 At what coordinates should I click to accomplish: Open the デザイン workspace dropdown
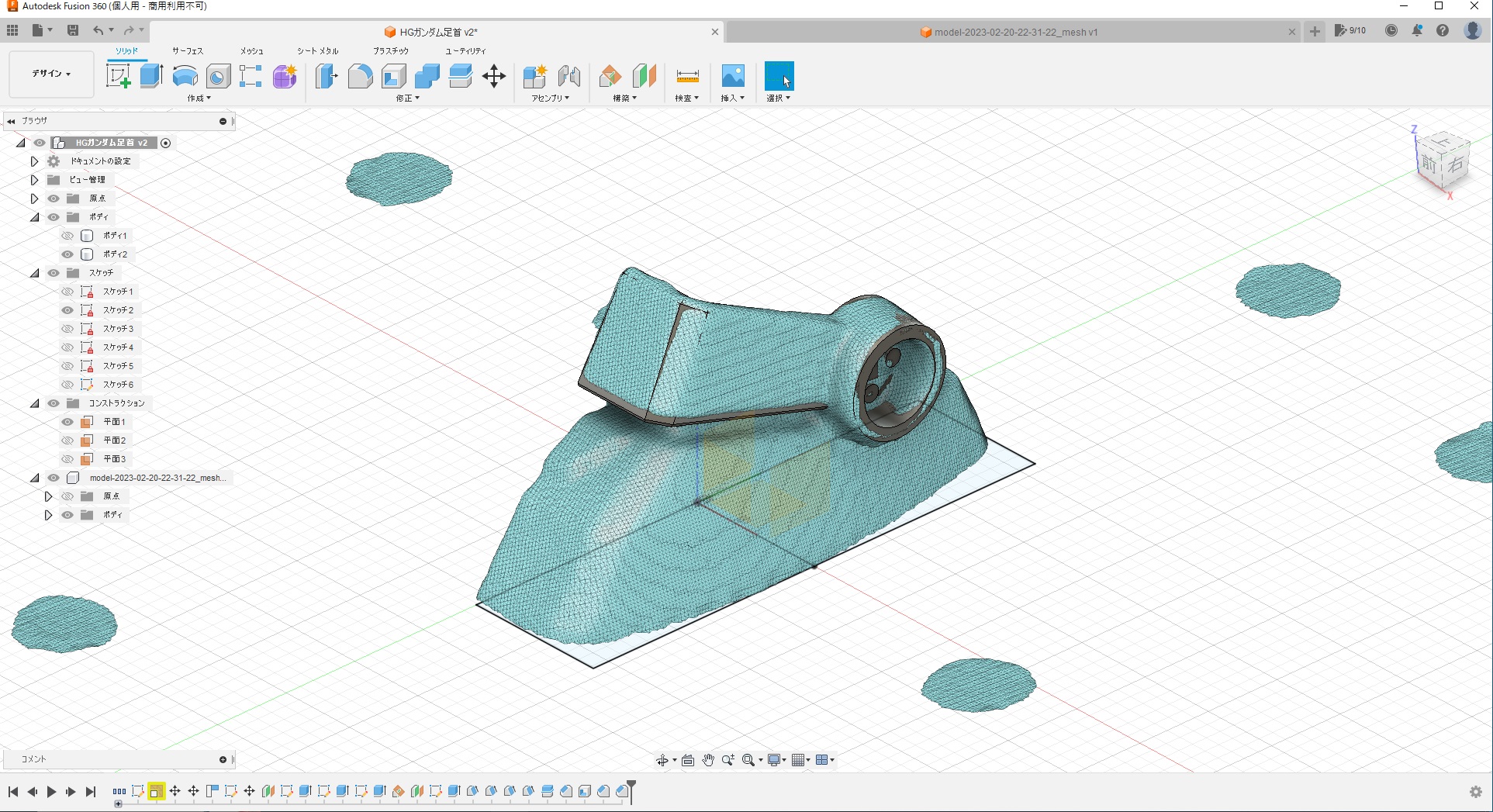51,74
